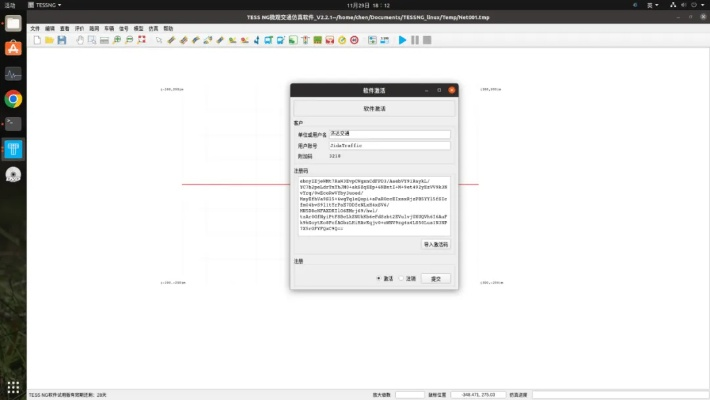
Task: Click the zoom in magnifier icon
Action: pos(117,40)
